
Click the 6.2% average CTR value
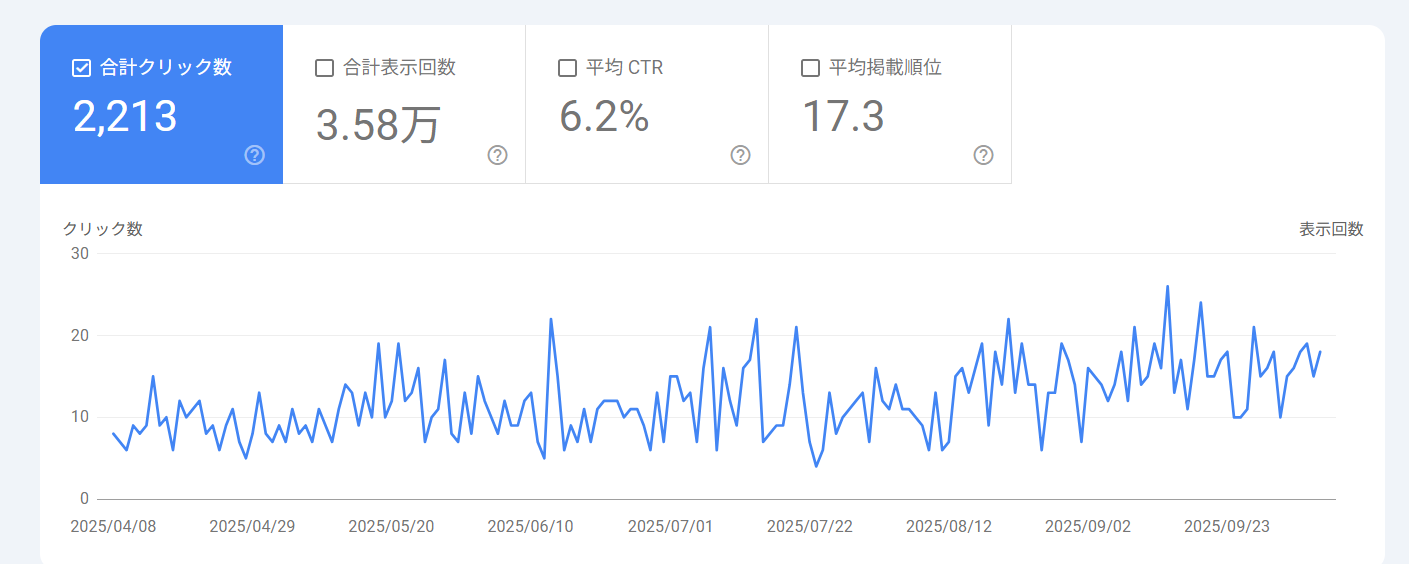click(604, 117)
